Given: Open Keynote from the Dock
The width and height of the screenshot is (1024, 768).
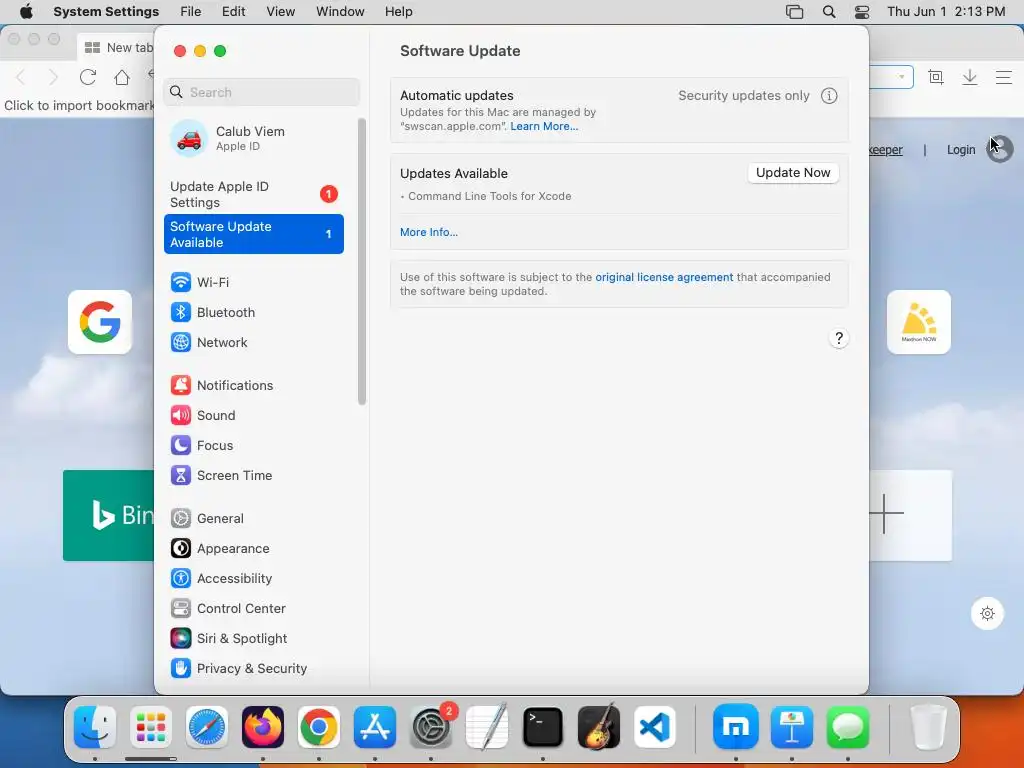Looking at the screenshot, I should (x=792, y=727).
